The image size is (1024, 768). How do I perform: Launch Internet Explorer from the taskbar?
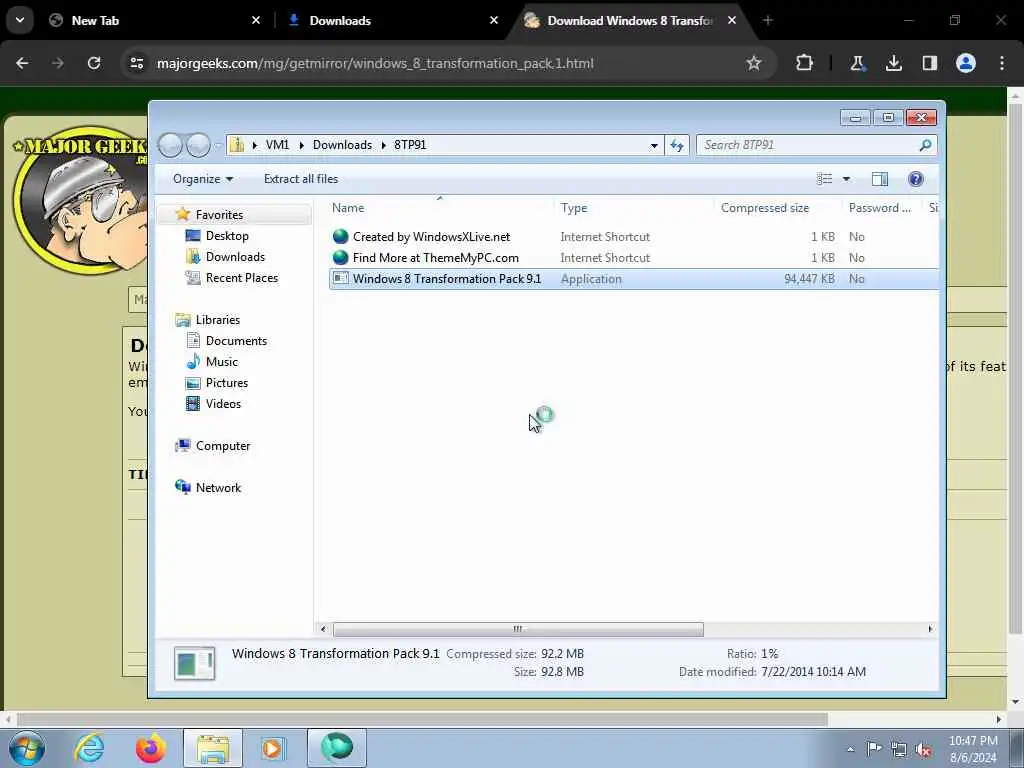[x=89, y=748]
